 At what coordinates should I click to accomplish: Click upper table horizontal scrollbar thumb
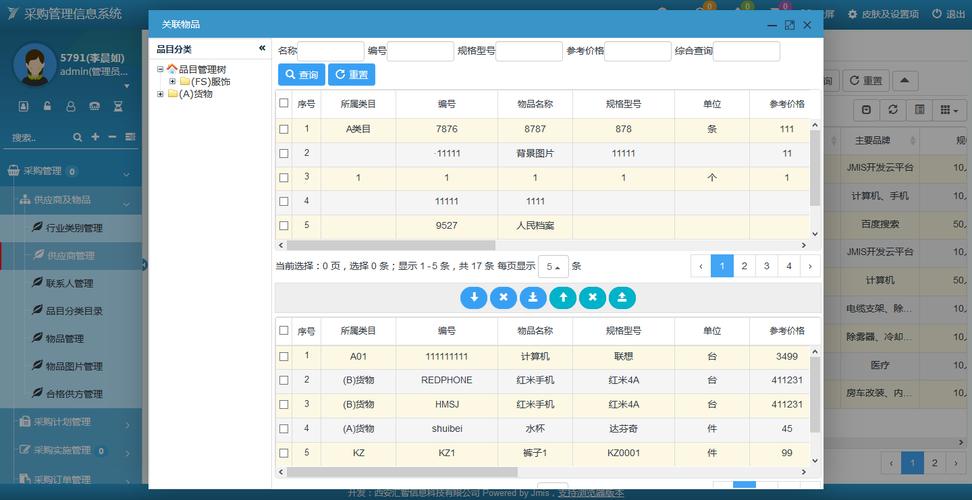coord(391,245)
